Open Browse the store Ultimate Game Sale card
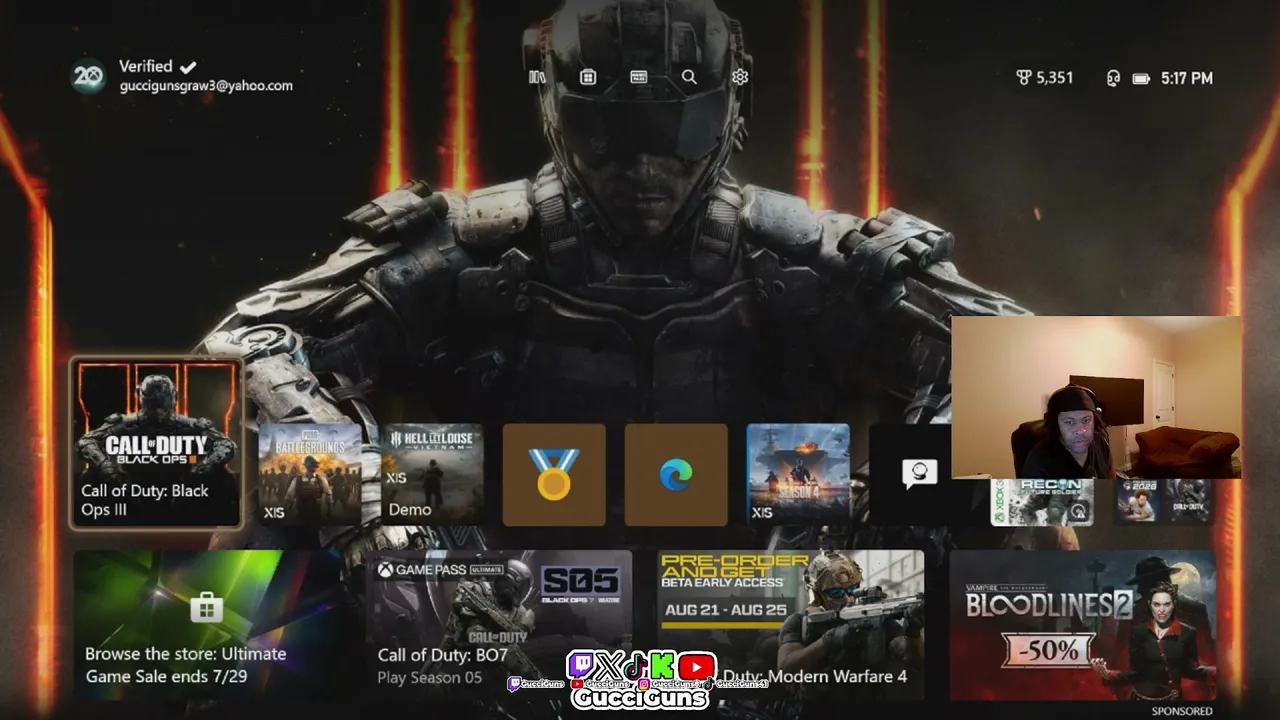 click(206, 624)
